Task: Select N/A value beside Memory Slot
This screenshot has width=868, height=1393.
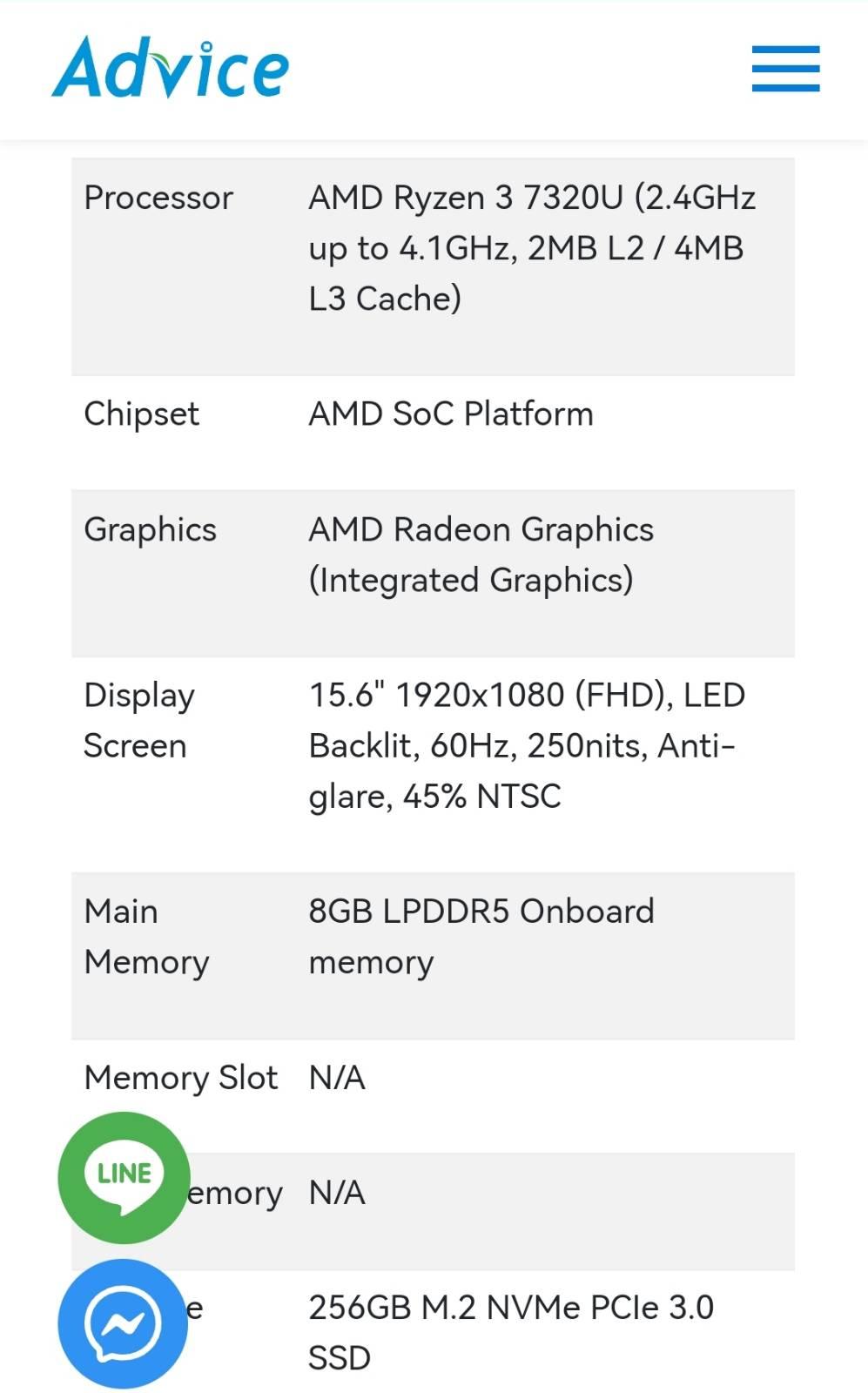Action: tap(337, 1078)
